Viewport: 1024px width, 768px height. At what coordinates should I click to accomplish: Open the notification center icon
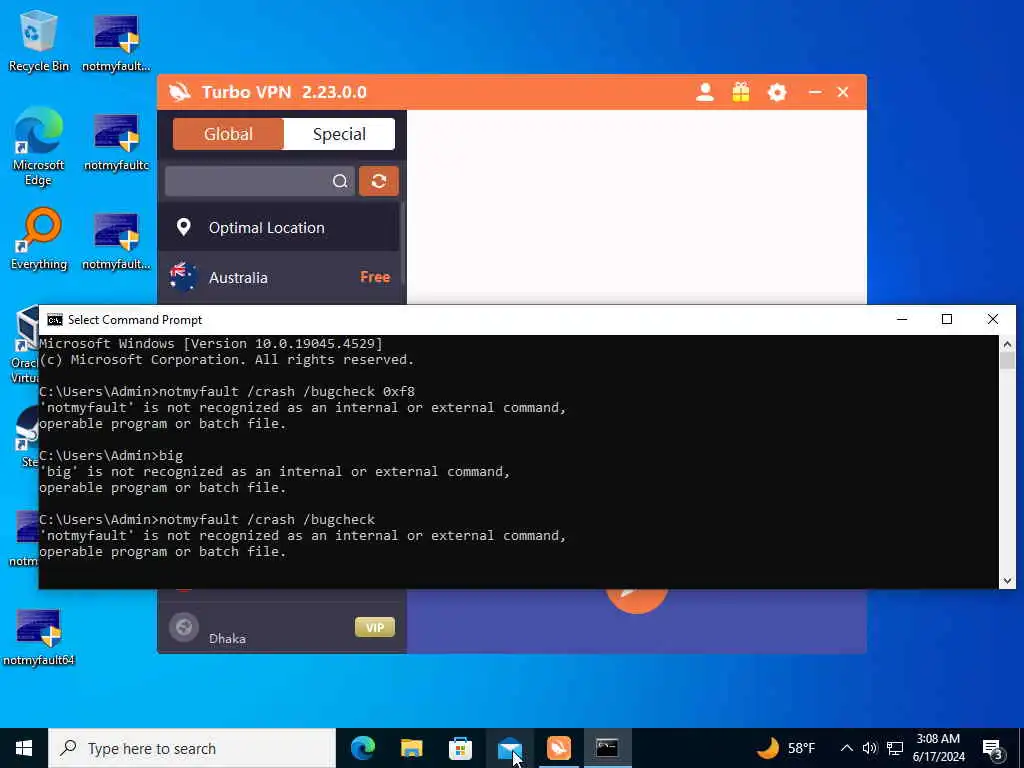[x=993, y=749]
